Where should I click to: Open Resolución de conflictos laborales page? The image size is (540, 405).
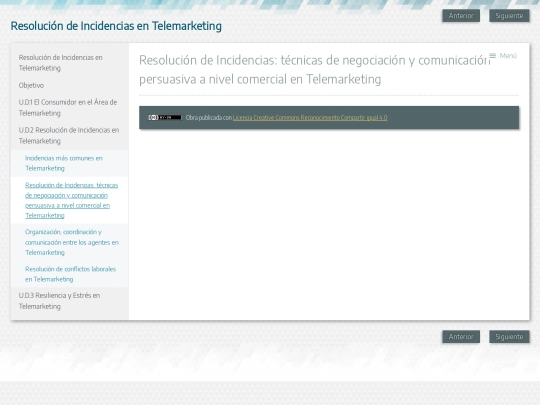coord(70,274)
